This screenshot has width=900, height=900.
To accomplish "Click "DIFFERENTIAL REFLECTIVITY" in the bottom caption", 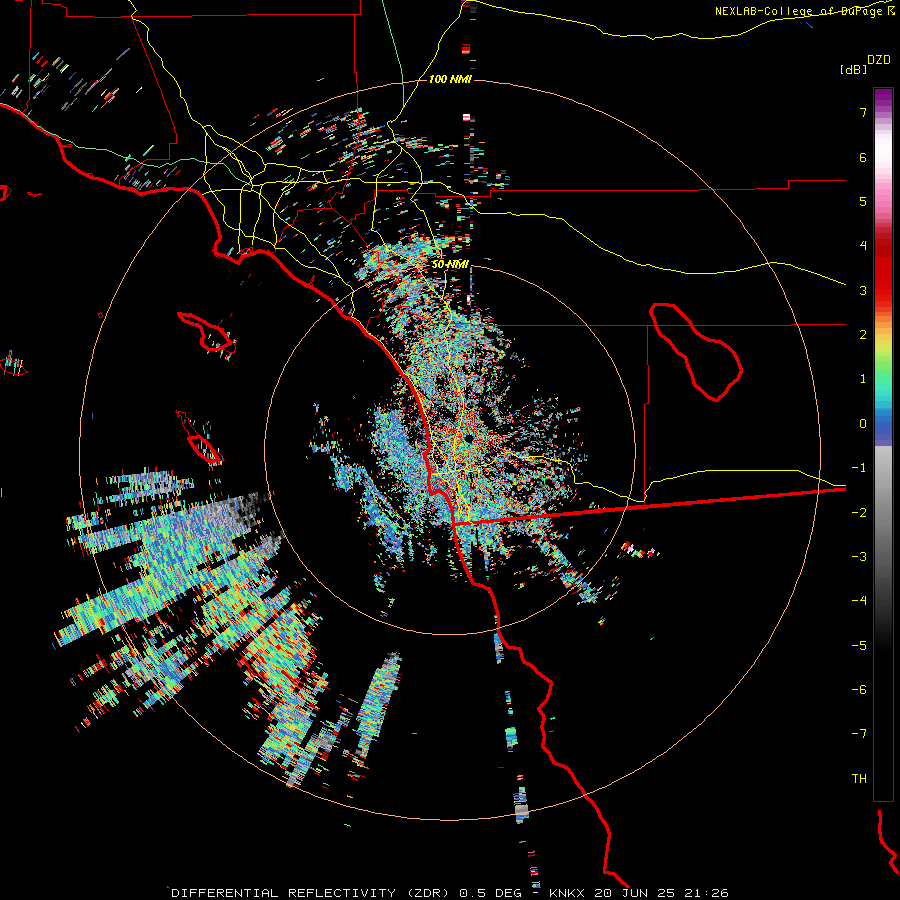I will tap(284, 893).
